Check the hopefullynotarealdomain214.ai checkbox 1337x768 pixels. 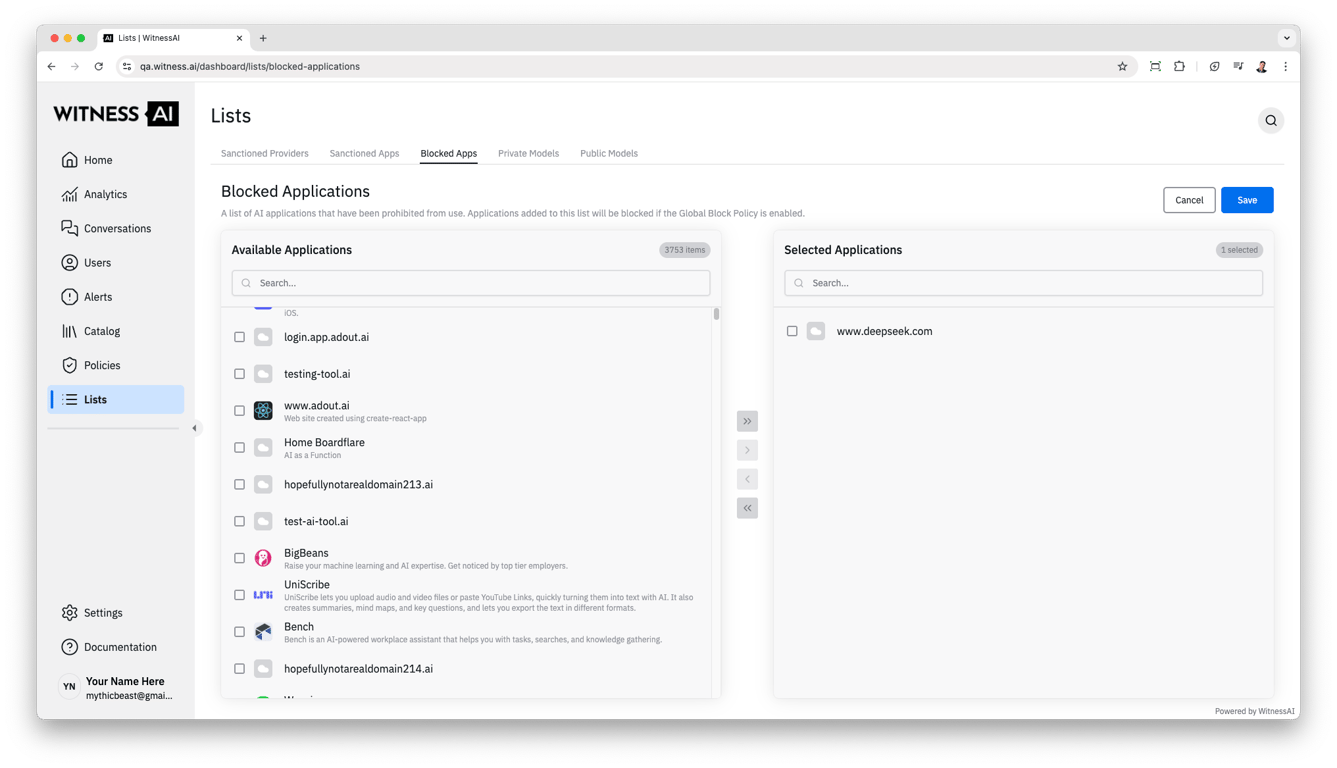click(239, 669)
